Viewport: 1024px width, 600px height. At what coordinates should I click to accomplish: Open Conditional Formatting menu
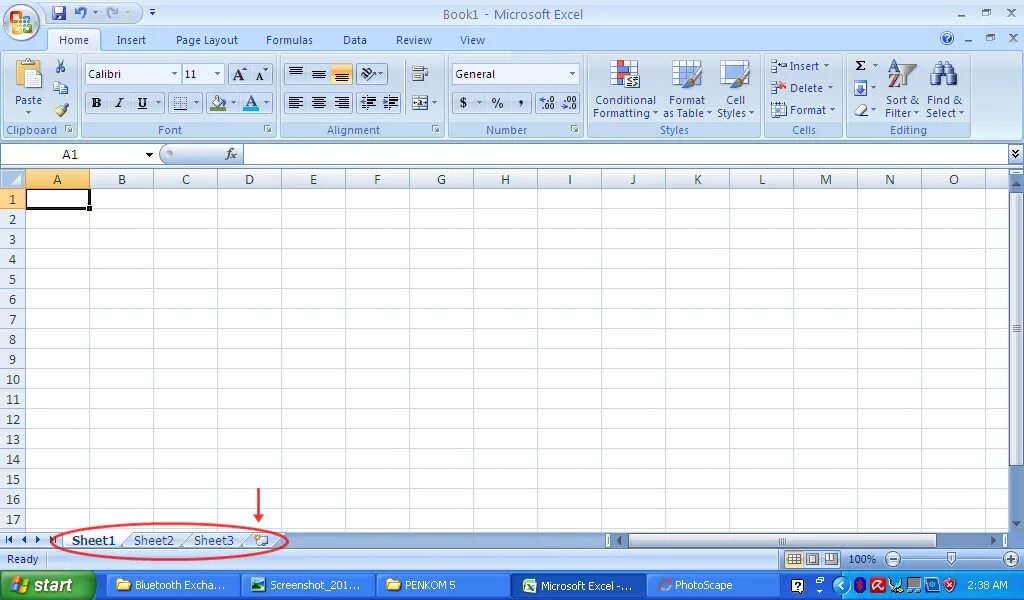[x=625, y=89]
